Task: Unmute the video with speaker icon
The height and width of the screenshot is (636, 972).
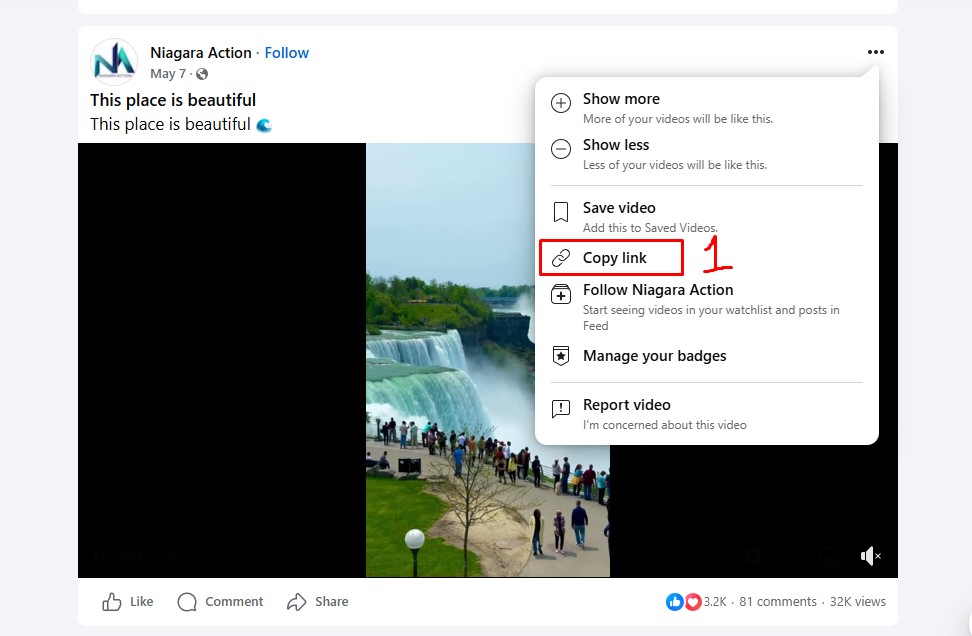Action: tap(870, 556)
